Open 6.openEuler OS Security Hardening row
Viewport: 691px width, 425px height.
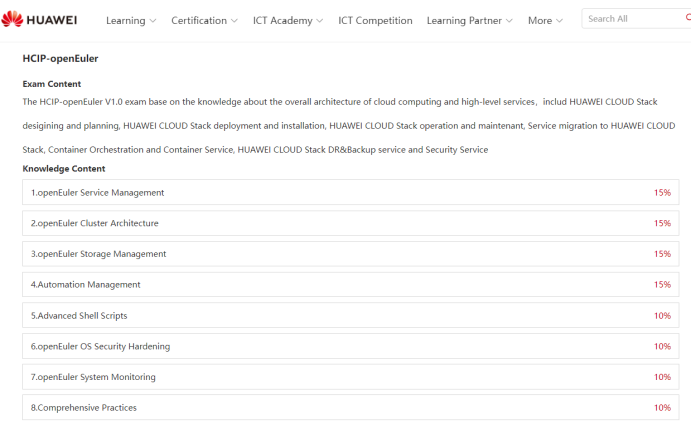[x=351, y=346]
